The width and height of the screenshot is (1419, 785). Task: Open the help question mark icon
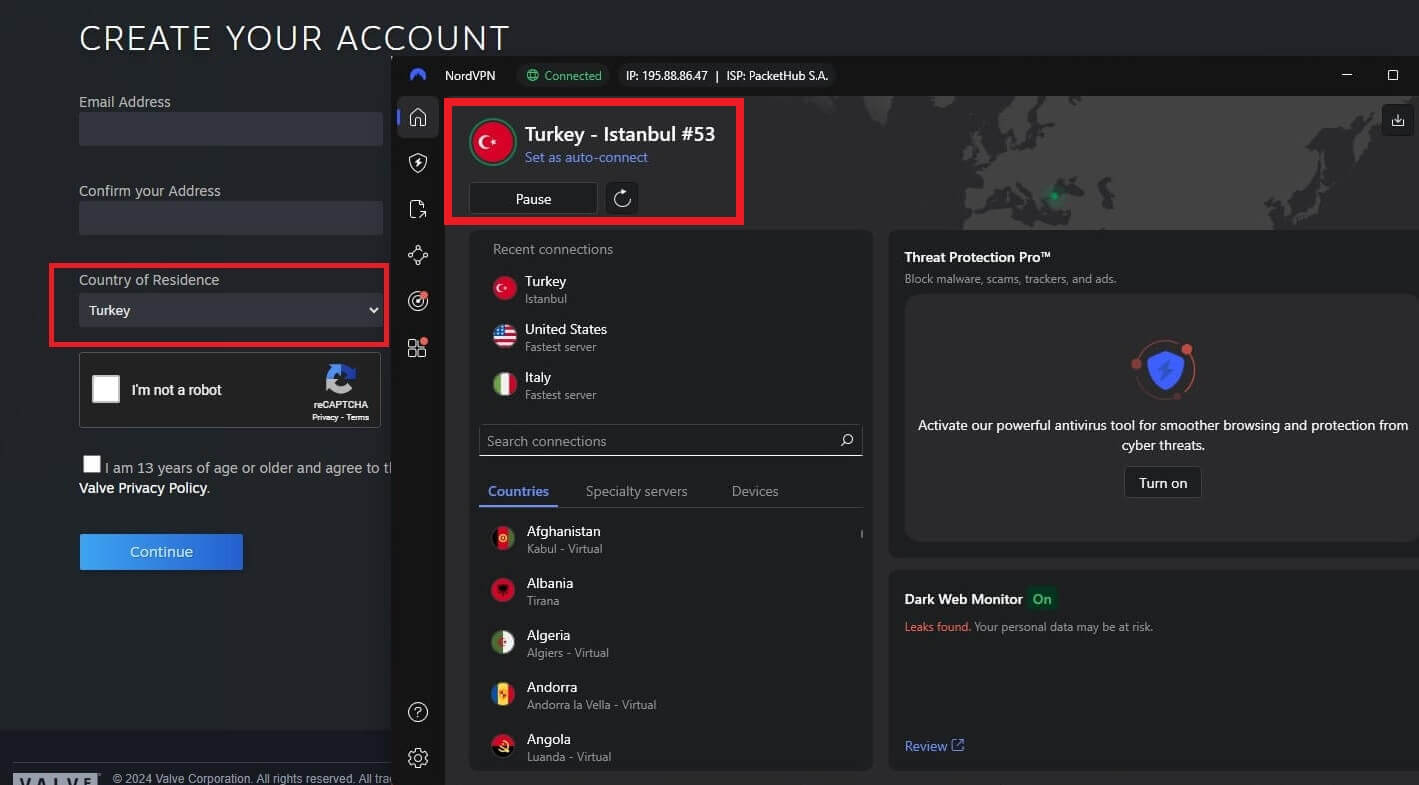417,712
